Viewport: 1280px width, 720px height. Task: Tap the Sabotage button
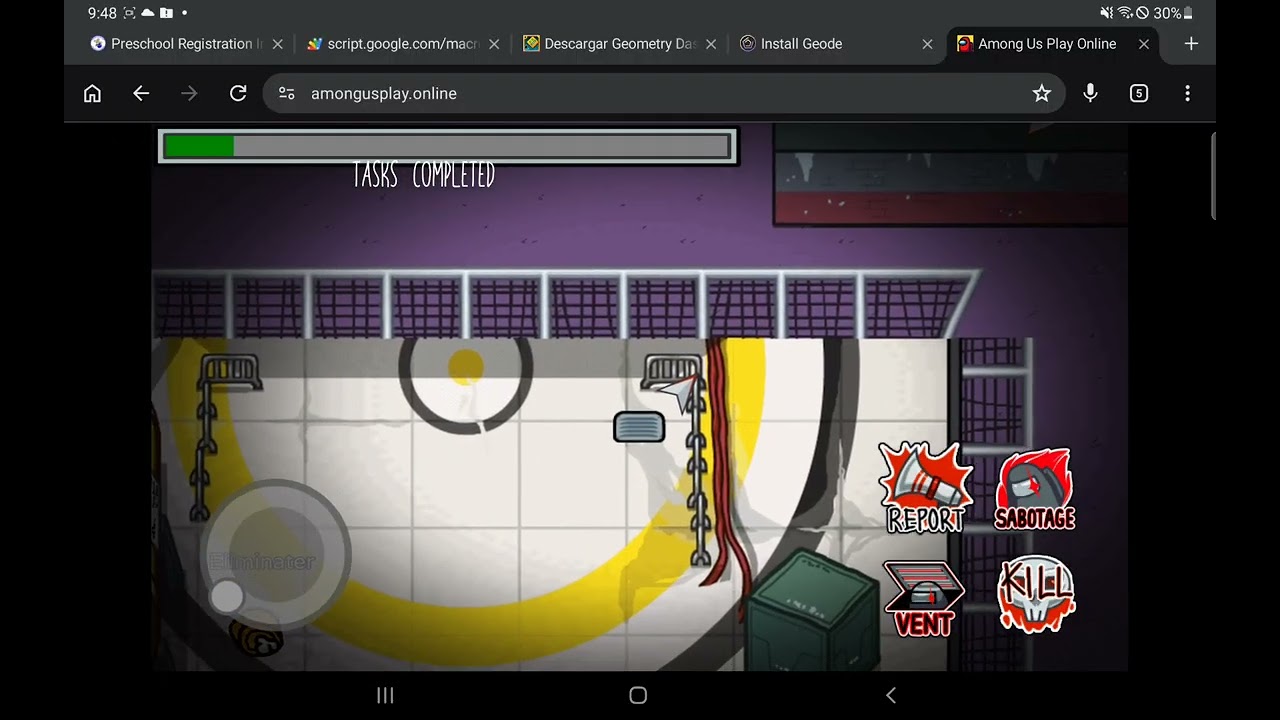tap(1035, 489)
